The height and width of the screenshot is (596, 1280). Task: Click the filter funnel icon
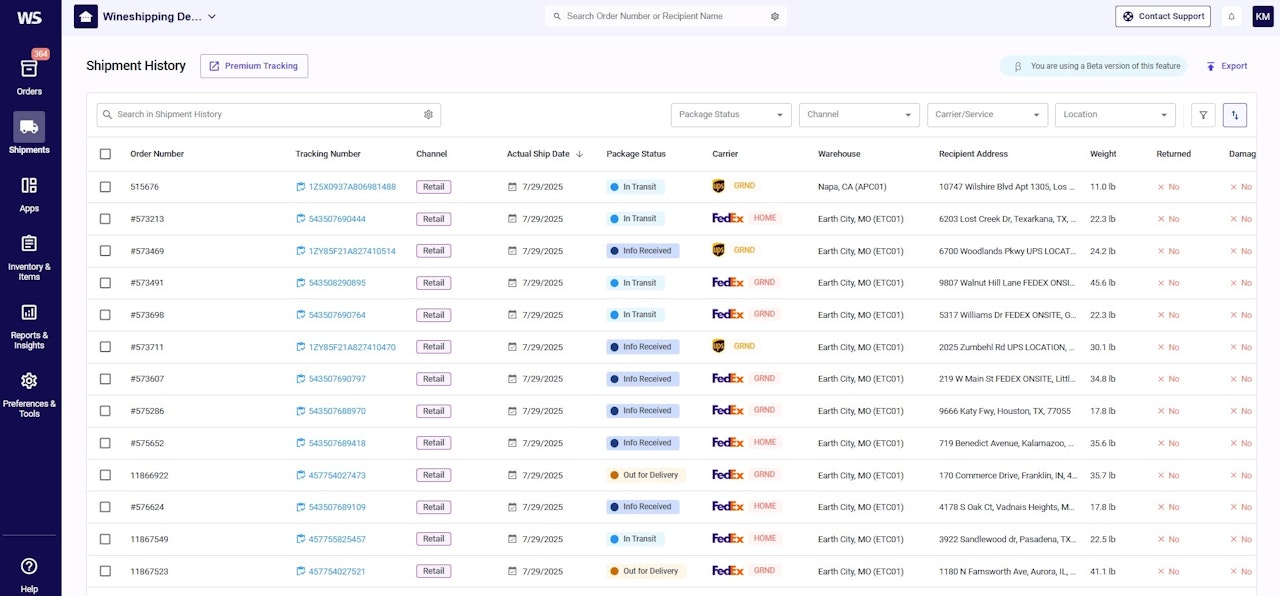tap(1203, 115)
